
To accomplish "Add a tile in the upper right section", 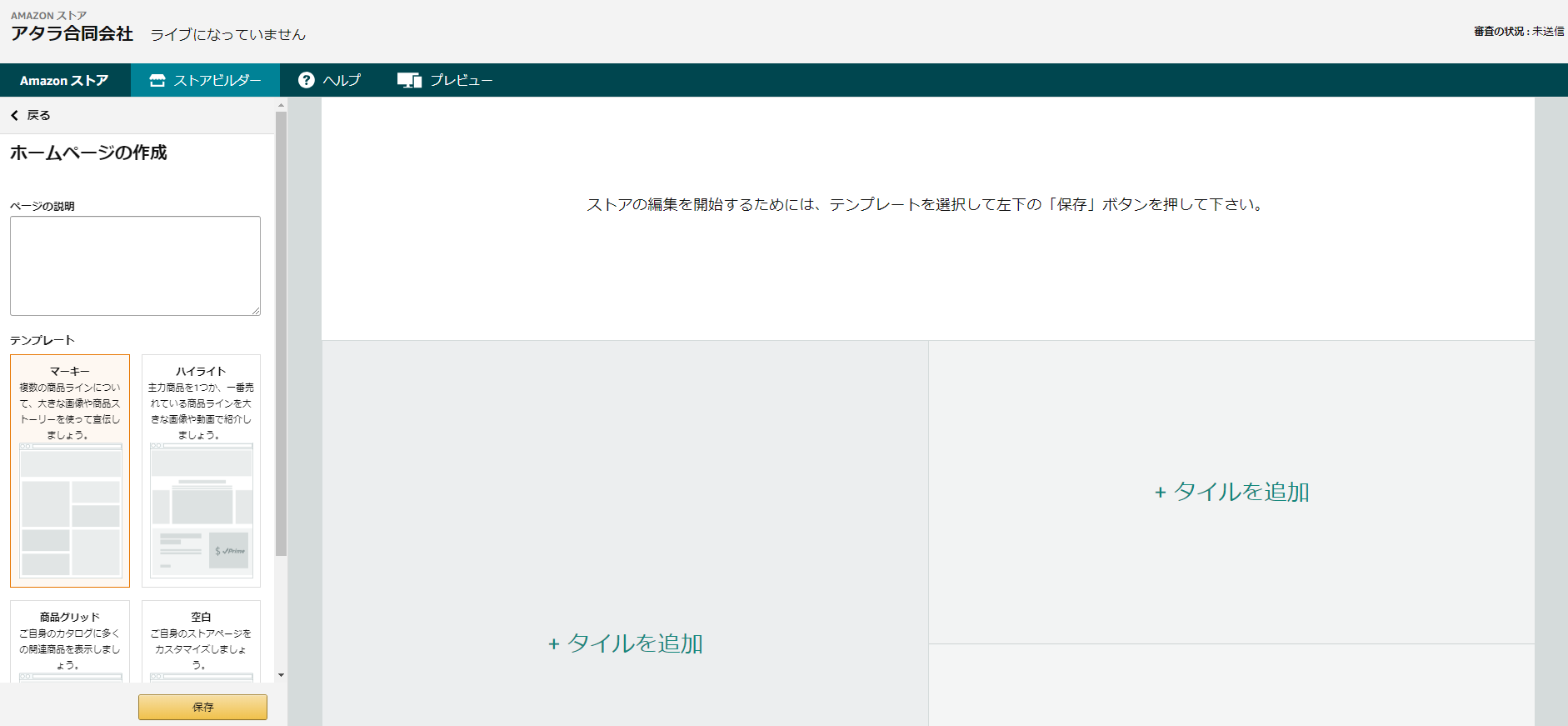I will 1232,492.
